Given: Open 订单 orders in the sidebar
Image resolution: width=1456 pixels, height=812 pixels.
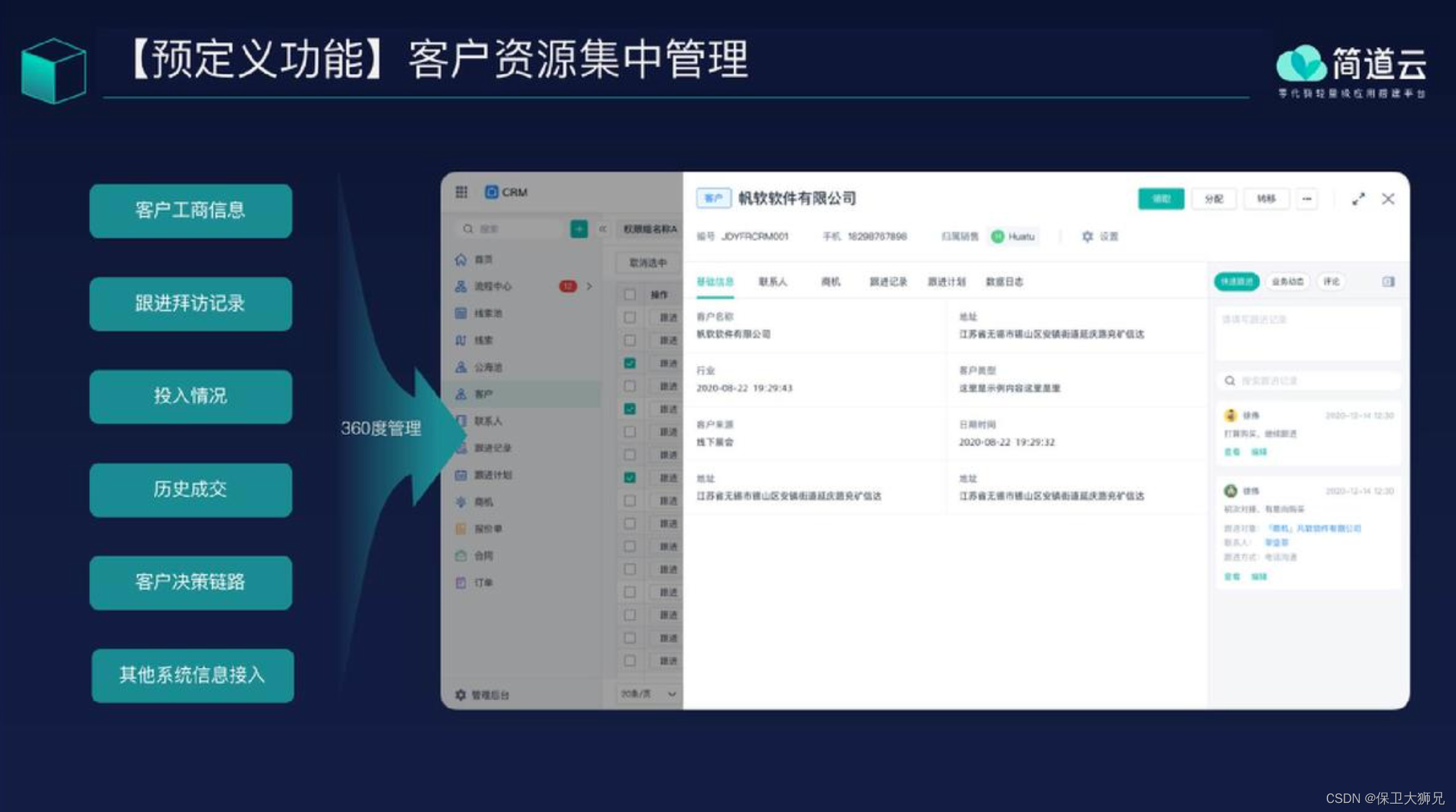Looking at the screenshot, I should [x=483, y=583].
